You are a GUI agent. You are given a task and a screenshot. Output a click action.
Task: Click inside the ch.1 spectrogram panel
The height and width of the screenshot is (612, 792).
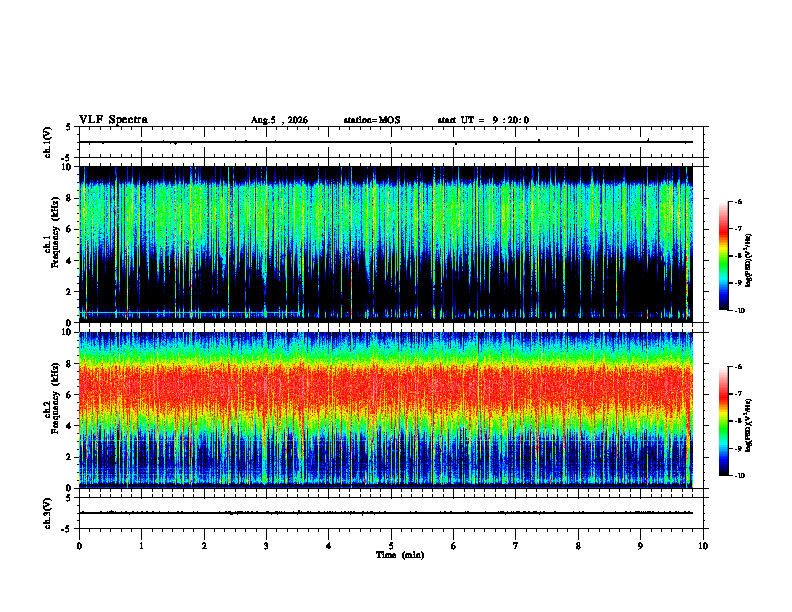click(386, 244)
